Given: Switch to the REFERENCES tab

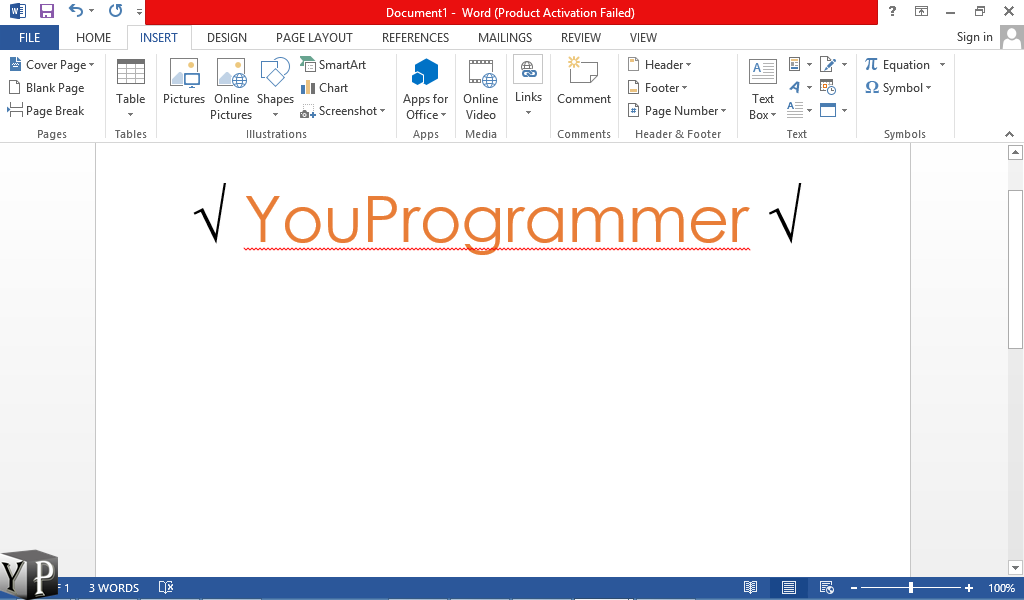Looking at the screenshot, I should 415,38.
